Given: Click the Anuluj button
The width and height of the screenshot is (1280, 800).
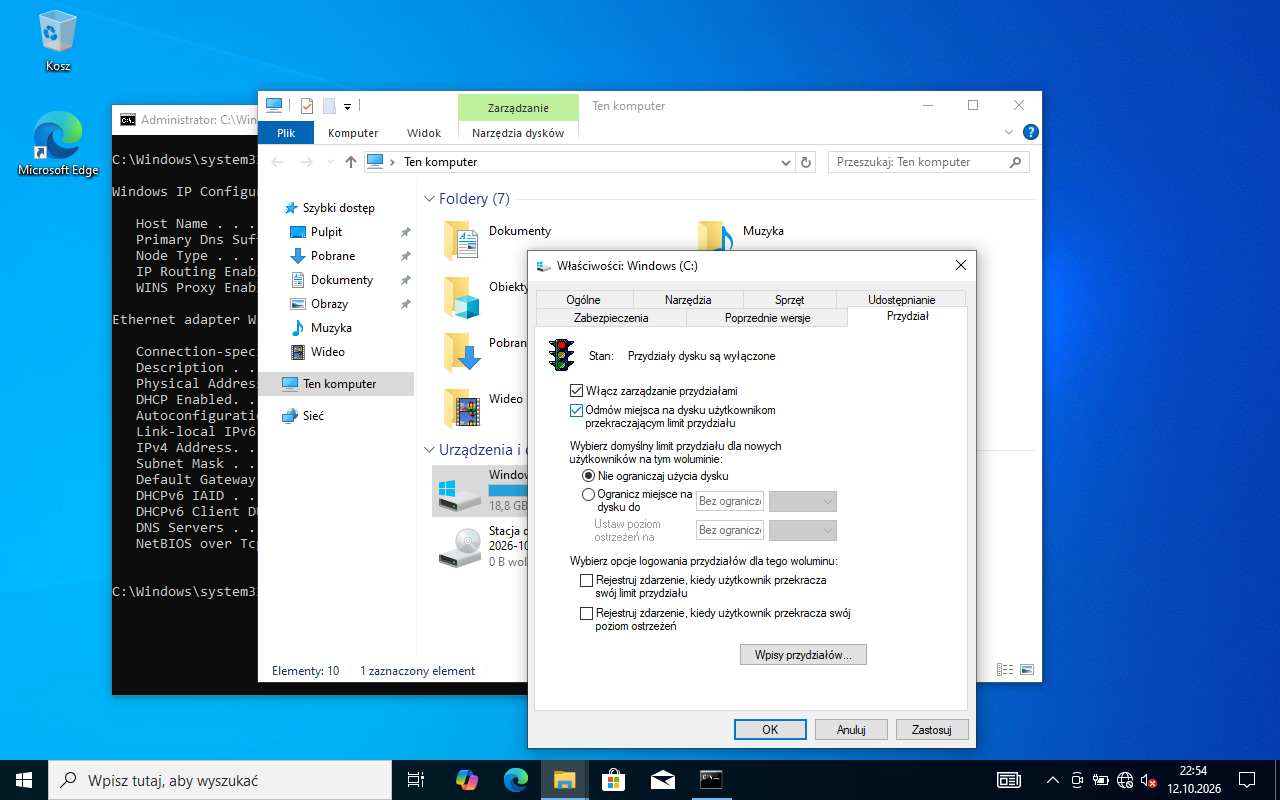Looking at the screenshot, I should coord(851,730).
